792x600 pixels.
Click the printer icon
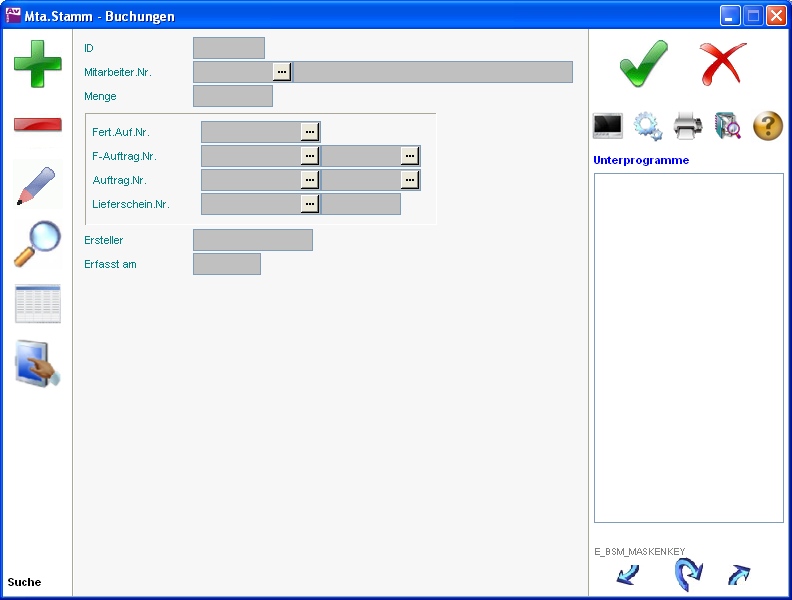point(688,126)
